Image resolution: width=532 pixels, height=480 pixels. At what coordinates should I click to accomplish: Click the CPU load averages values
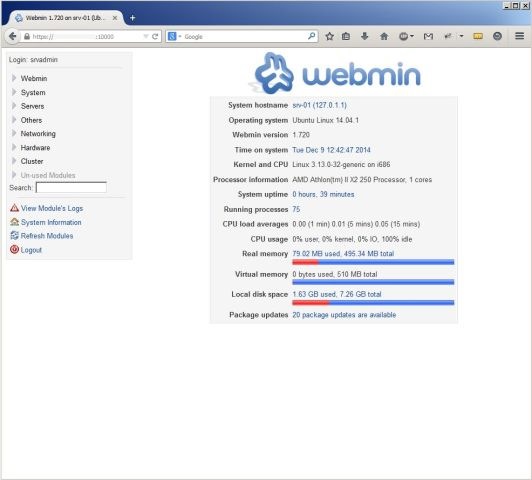(x=356, y=224)
